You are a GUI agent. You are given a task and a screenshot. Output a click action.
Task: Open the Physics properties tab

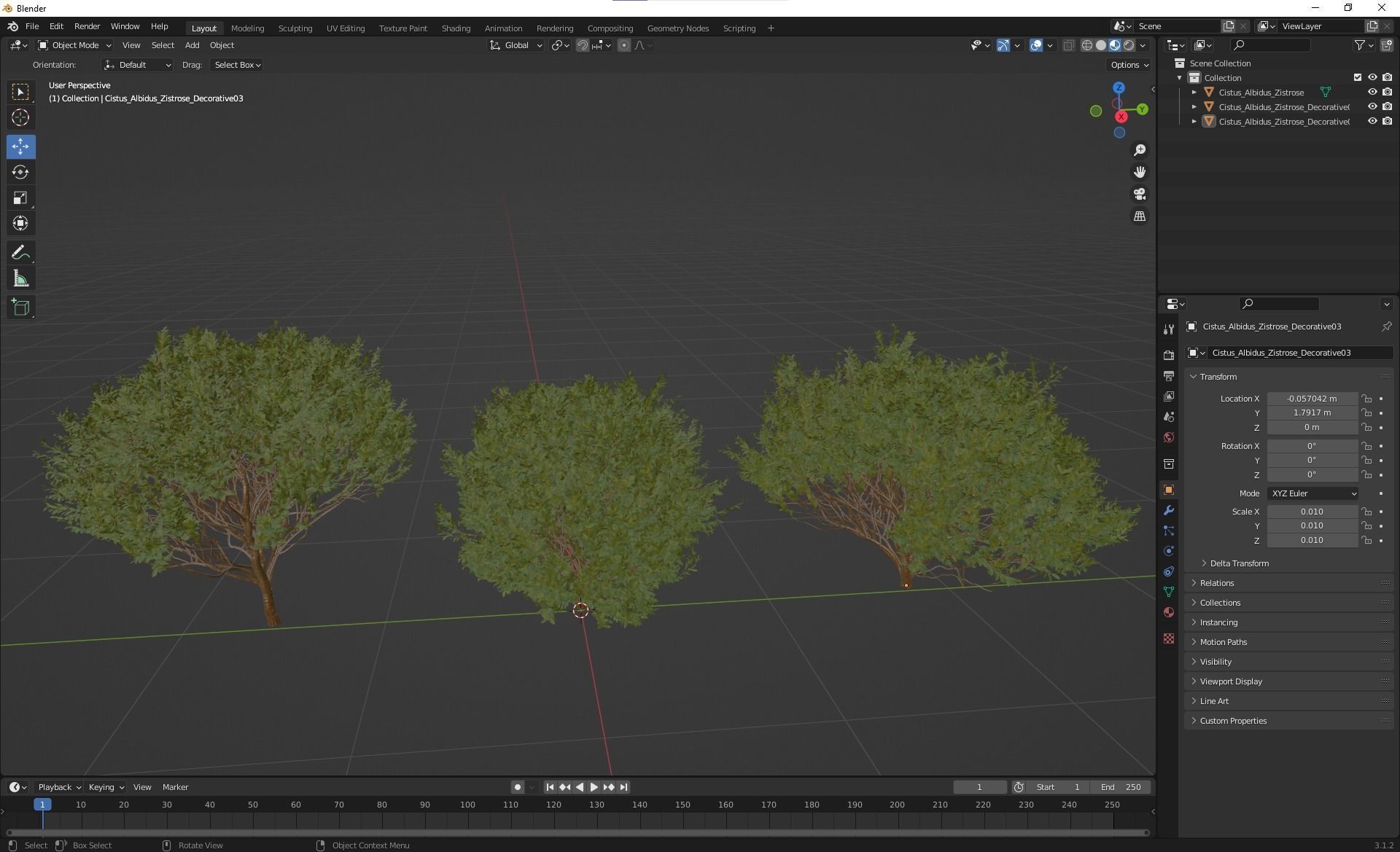click(x=1169, y=551)
